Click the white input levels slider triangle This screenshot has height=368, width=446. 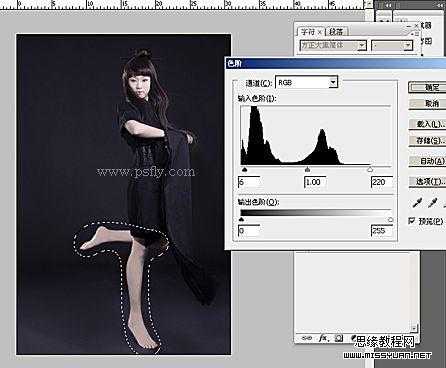369,170
